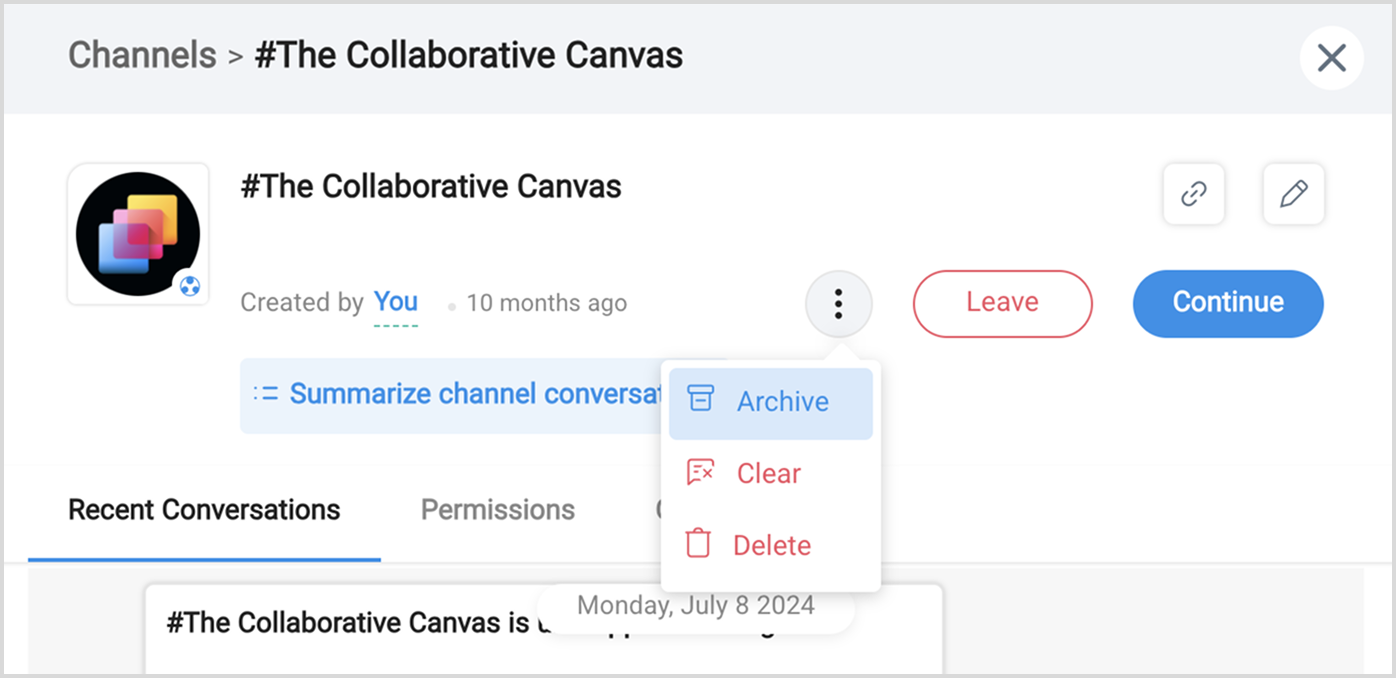Select Archive from the dropdown menu

pos(782,402)
